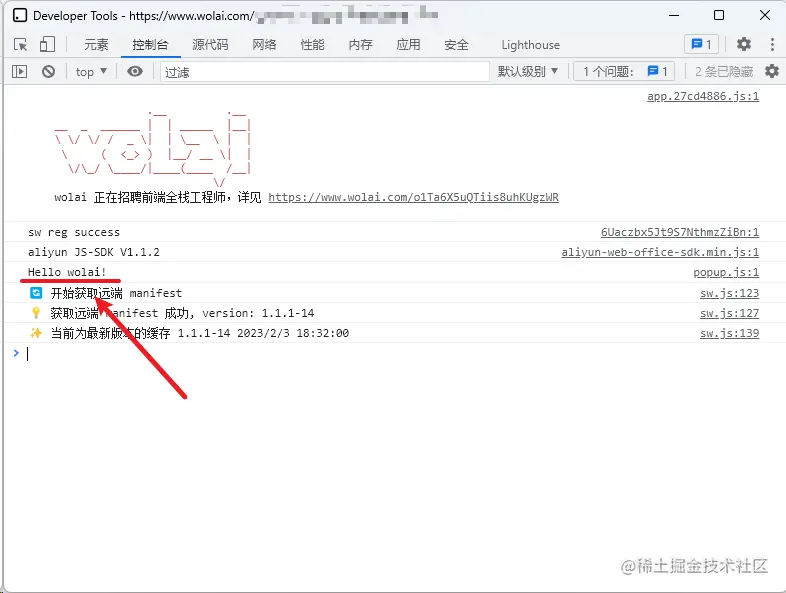Expand the 默认级别 log level dropdown
The image size is (786, 593).
click(528, 72)
